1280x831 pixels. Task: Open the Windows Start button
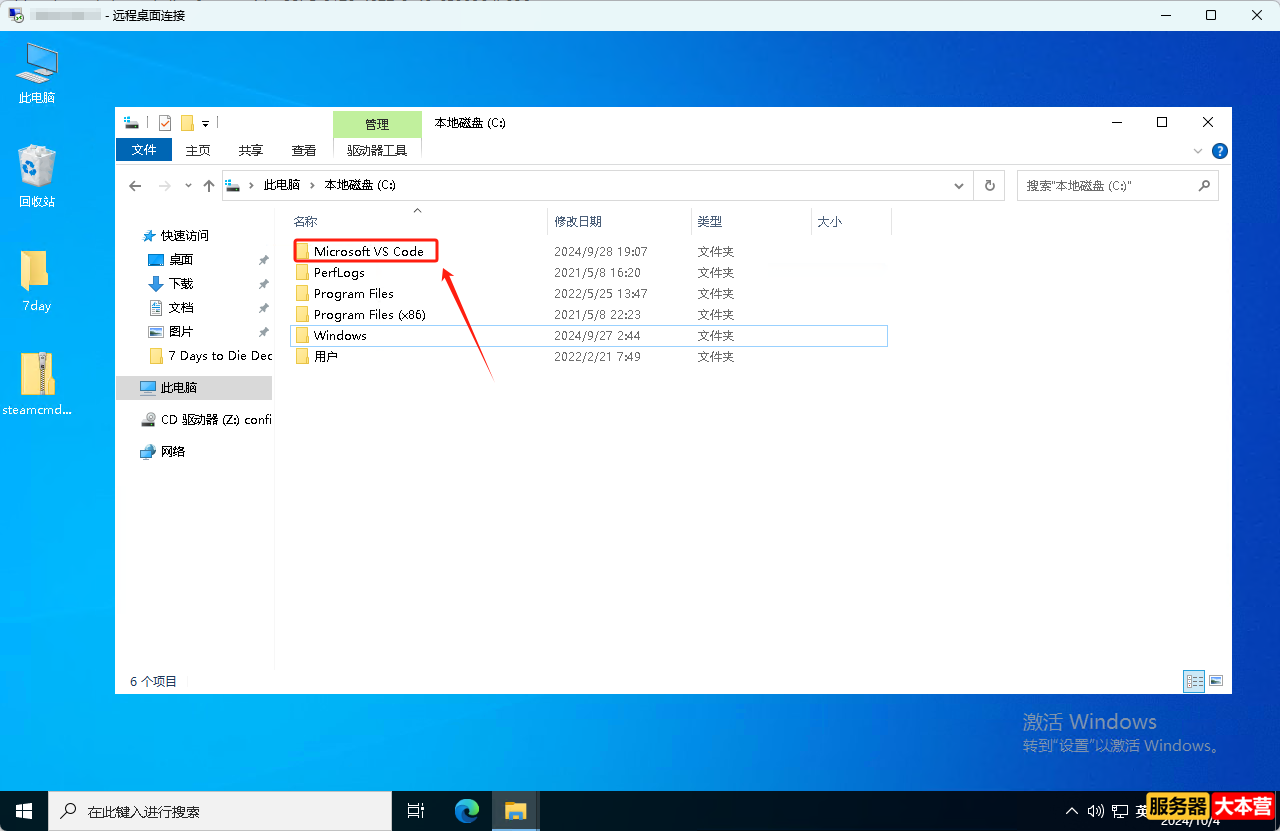coord(24,811)
